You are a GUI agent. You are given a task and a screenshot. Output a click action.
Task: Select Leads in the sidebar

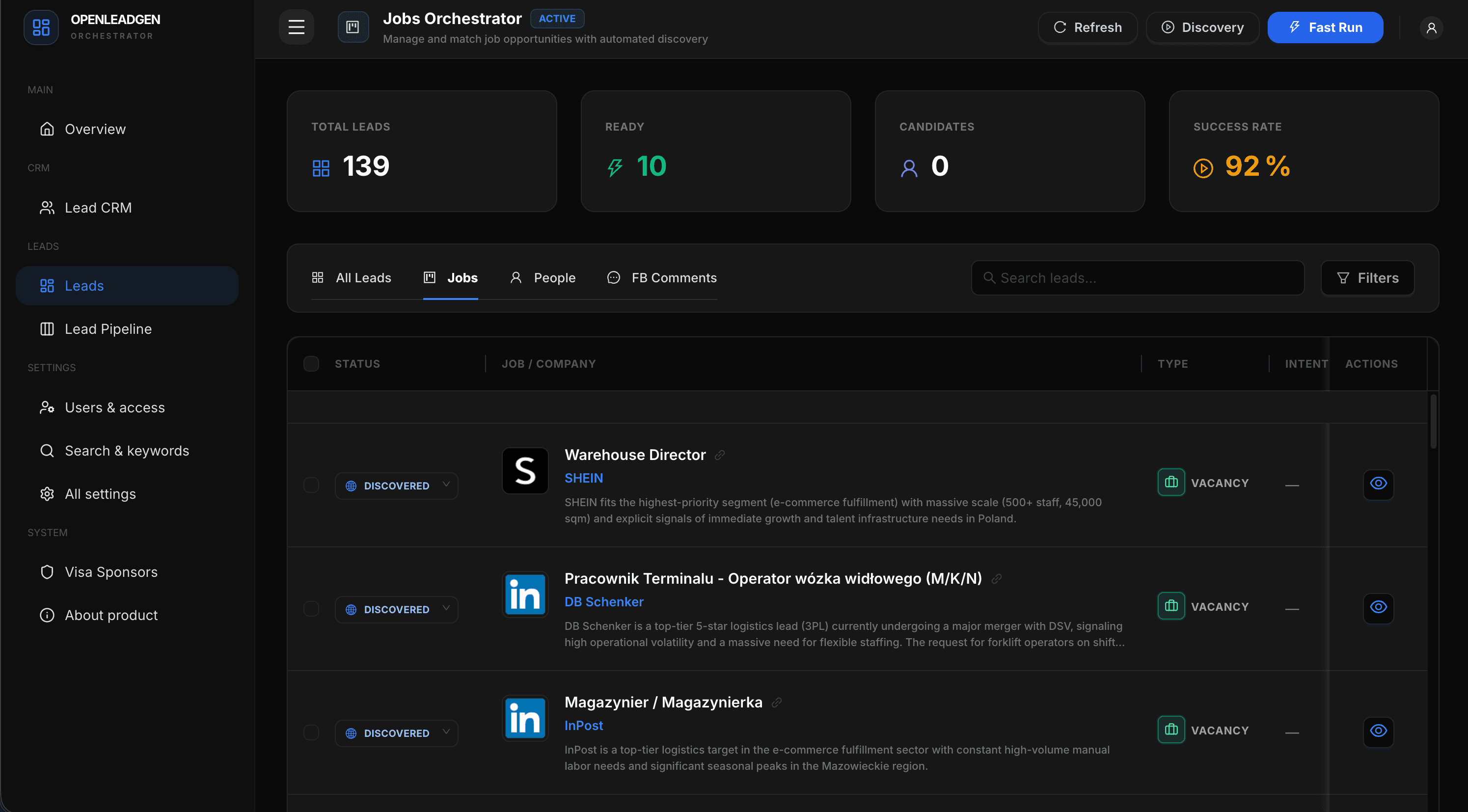(x=127, y=286)
